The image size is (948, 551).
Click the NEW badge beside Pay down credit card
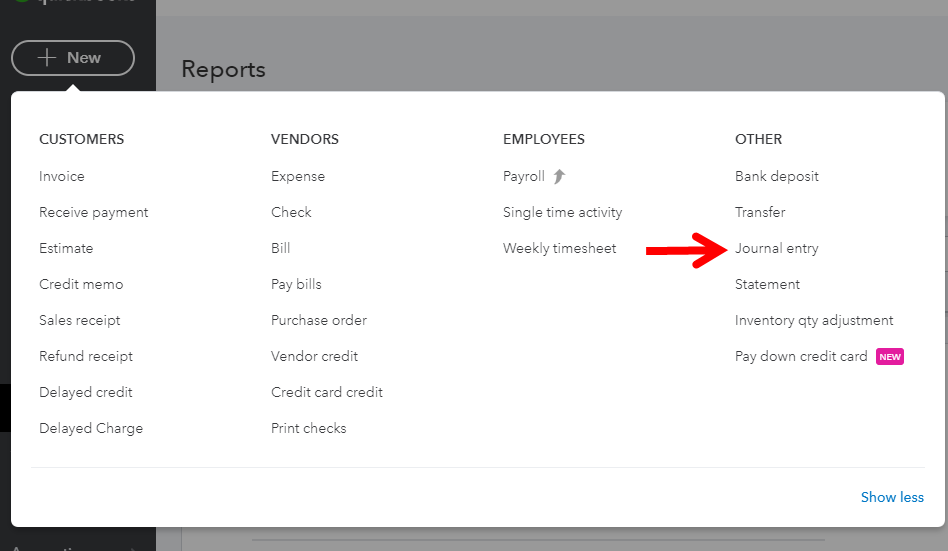(x=889, y=356)
